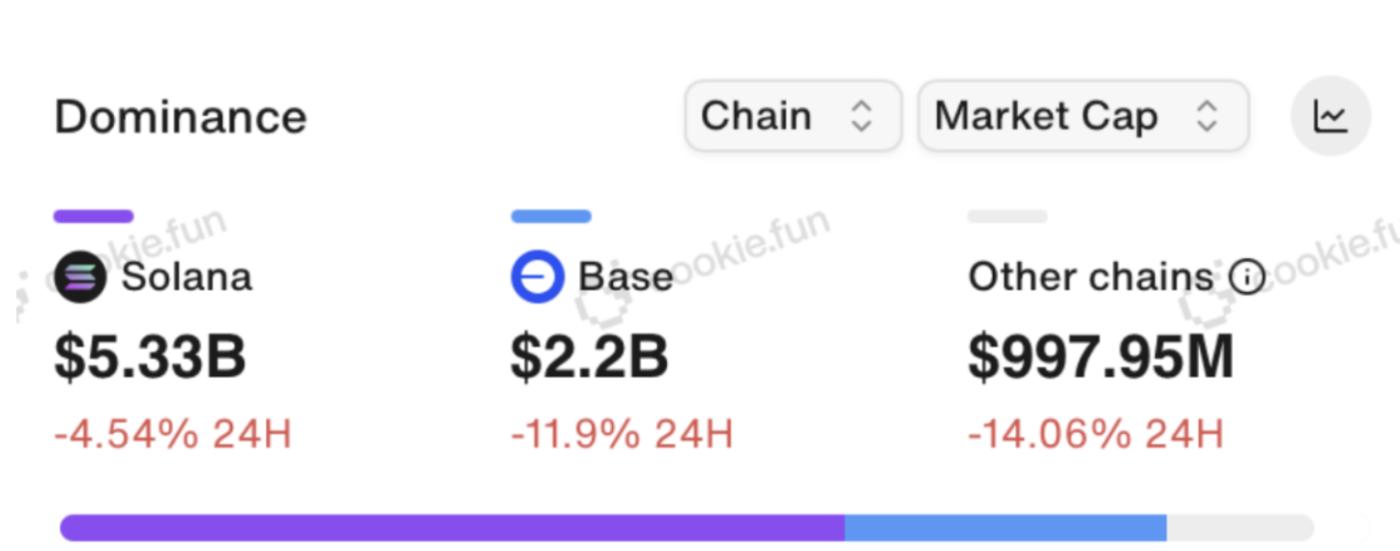Screen dimensions: 1400x551
Task: Click the line chart view icon
Action: [1330, 117]
